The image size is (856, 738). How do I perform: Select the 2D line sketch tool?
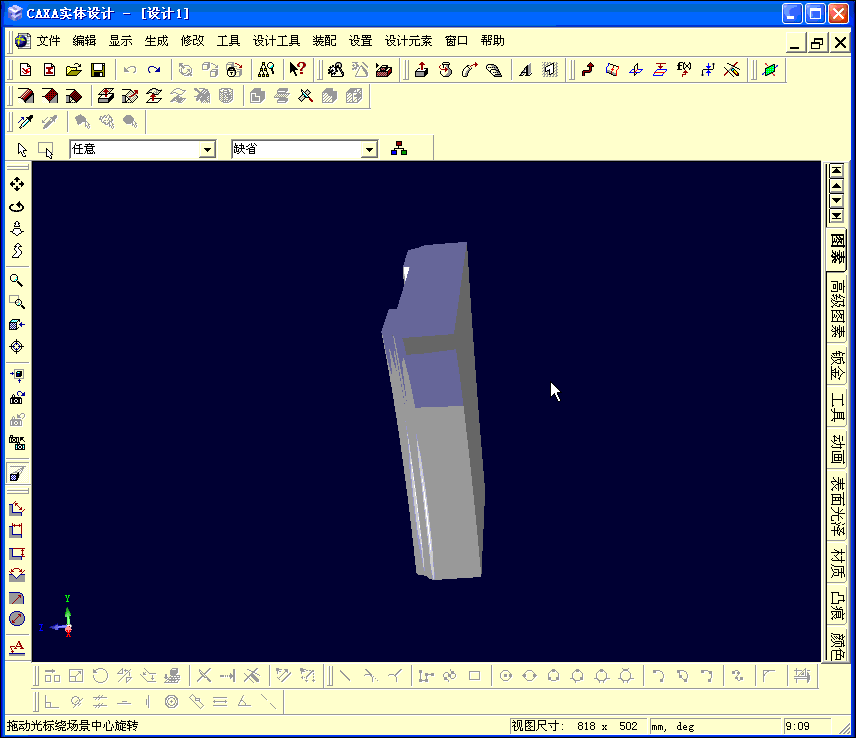pos(345,676)
